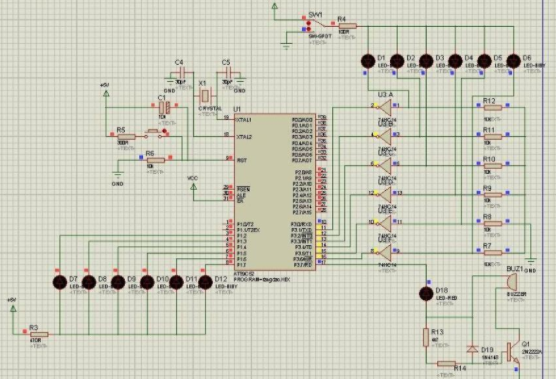556x379 pixels.
Task: Click the VDD power terminal
Action: click(x=193, y=185)
